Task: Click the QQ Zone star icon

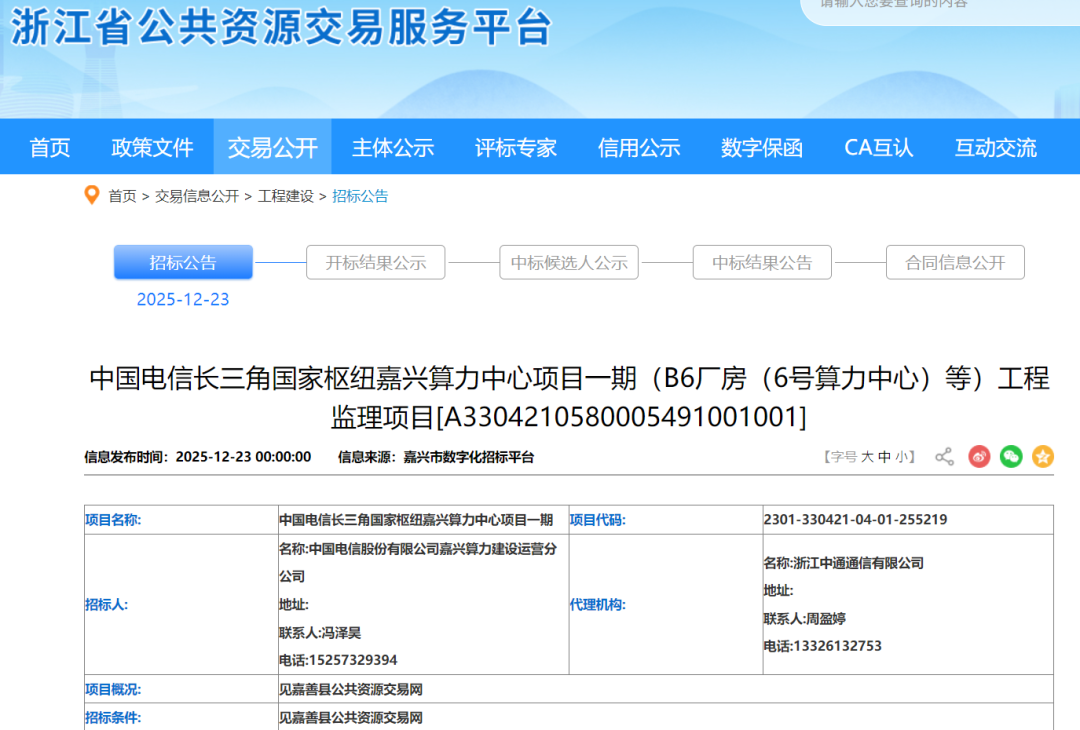Action: click(x=1043, y=457)
